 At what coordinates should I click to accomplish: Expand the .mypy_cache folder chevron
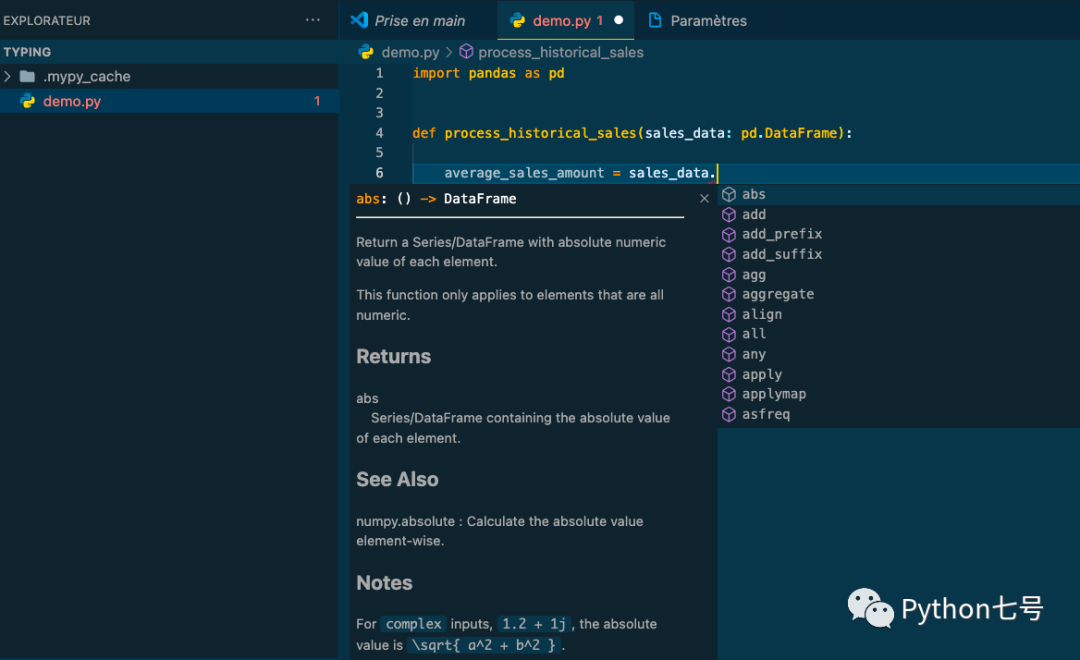(x=8, y=76)
